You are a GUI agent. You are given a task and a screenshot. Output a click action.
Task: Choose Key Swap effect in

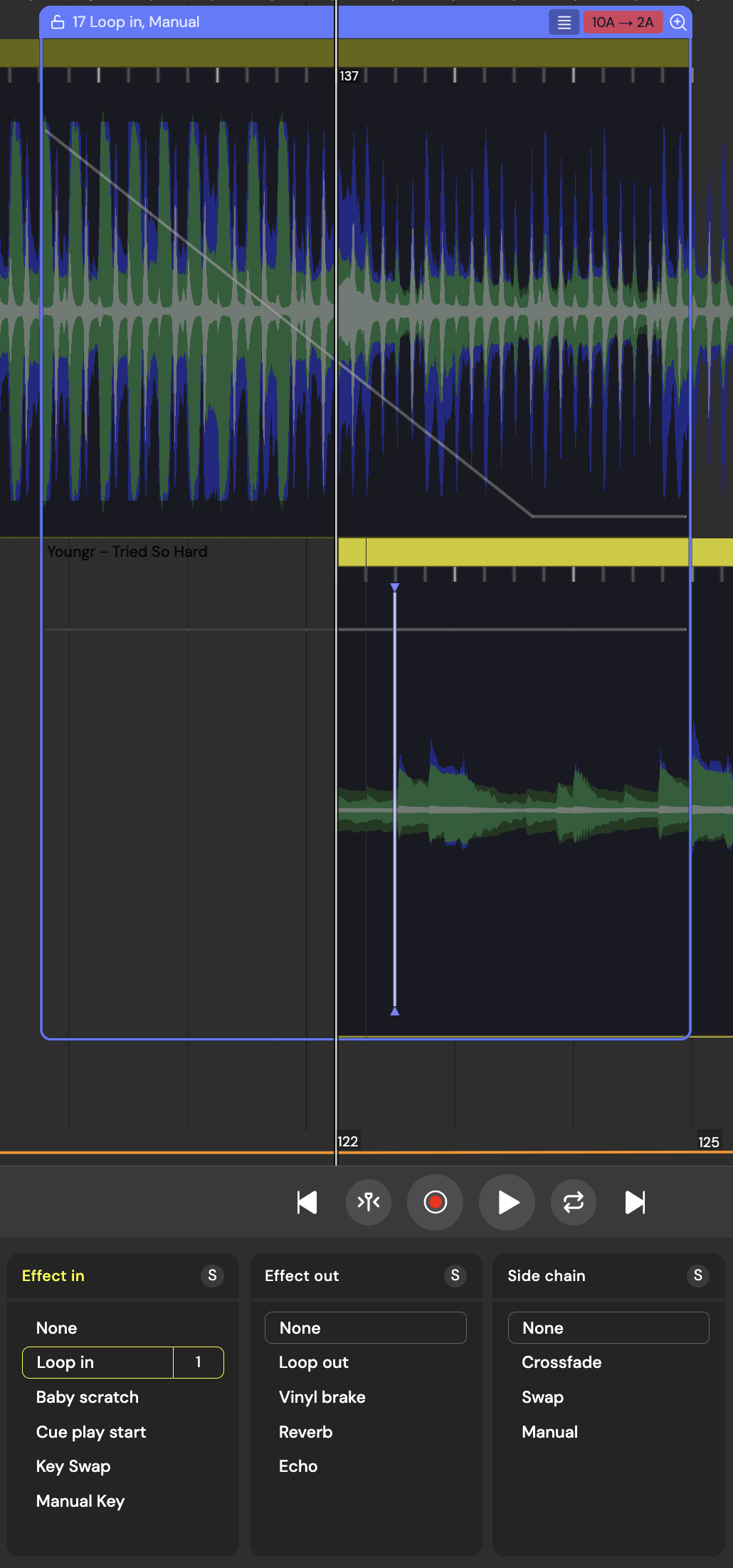pos(73,1466)
